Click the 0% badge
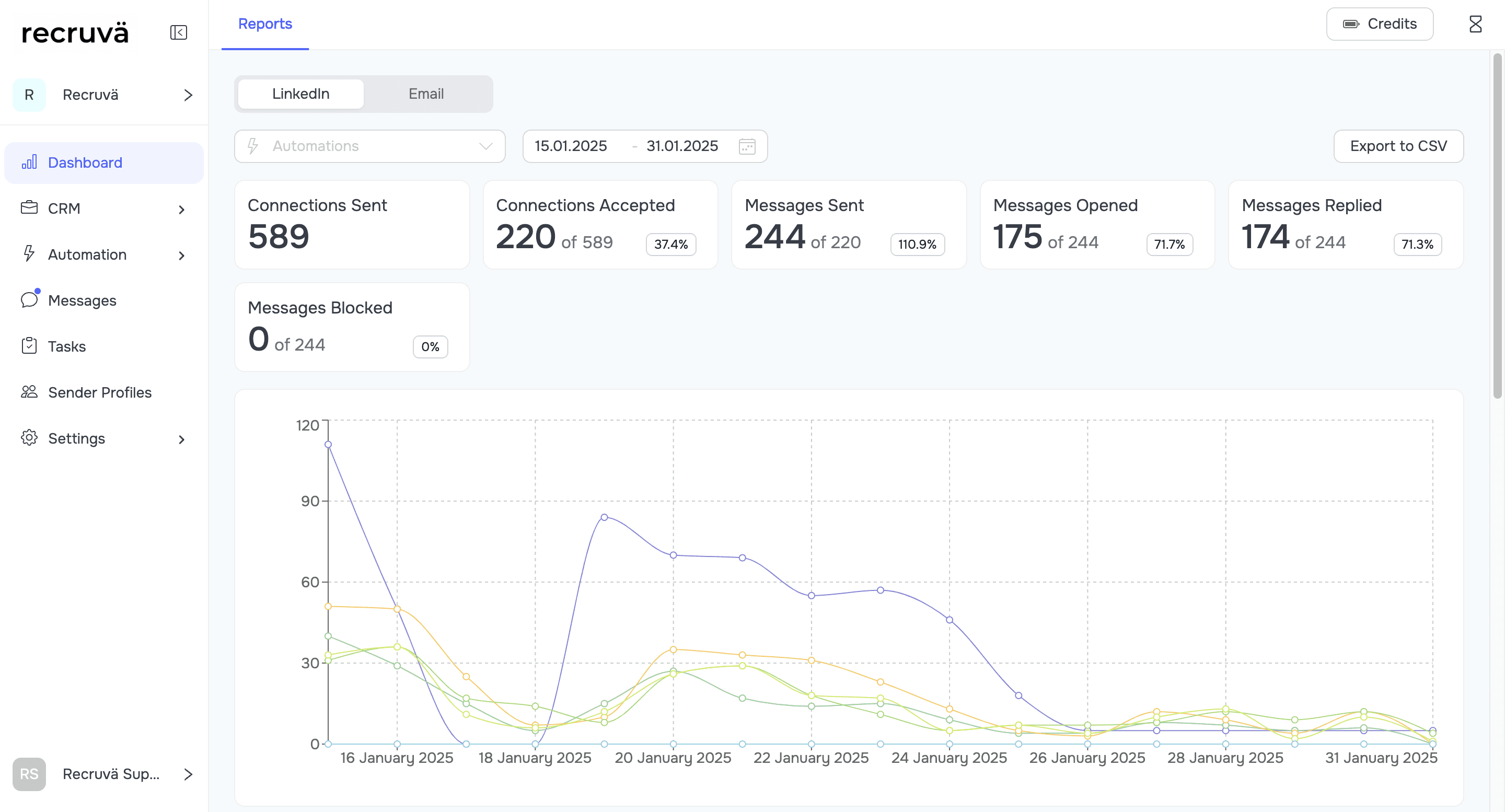Viewport: 1505px width, 812px height. tap(430, 346)
